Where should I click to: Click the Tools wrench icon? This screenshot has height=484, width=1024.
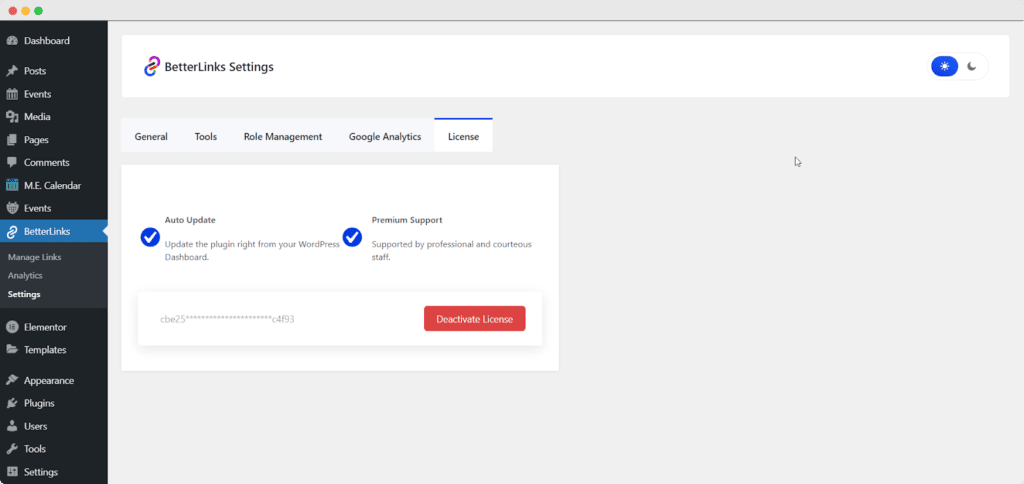[12, 449]
